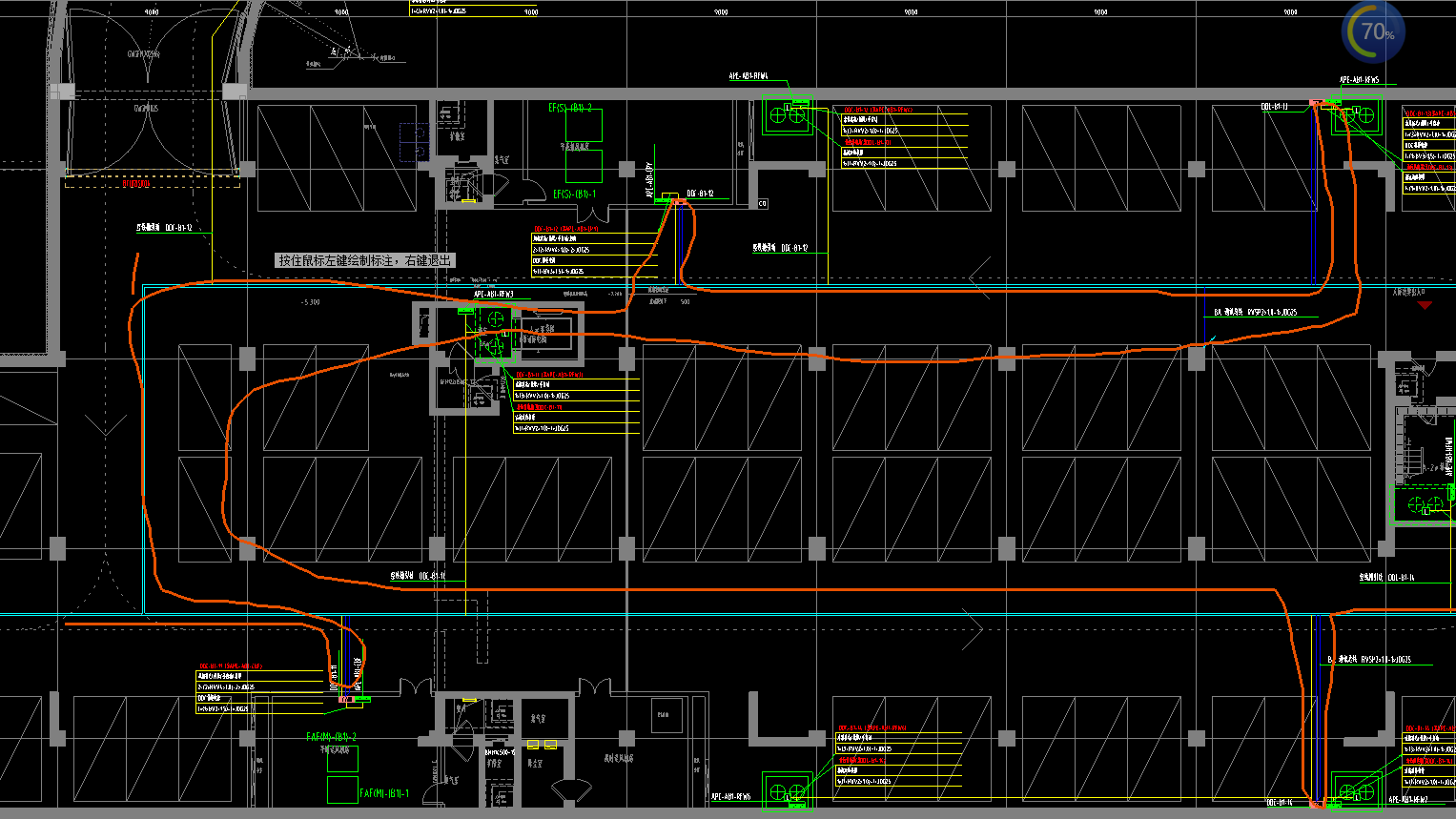Click the twin-fan symbol below APE-AB1-RFW4
1456x819 pixels.
coord(789,116)
